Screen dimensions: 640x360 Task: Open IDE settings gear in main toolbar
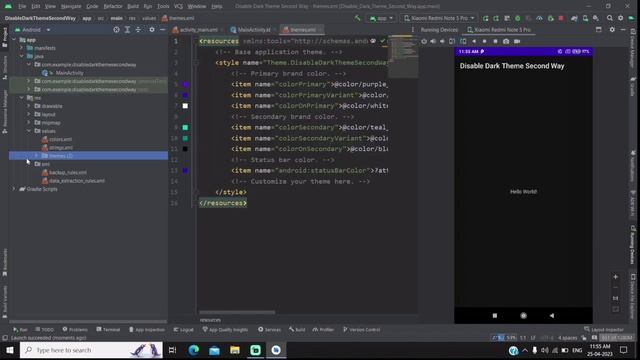coord(621,18)
